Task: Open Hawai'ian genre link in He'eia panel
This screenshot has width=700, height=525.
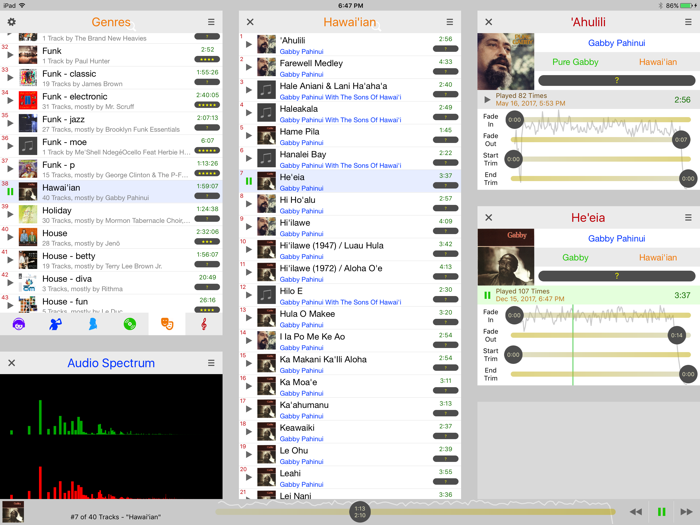Action: [x=658, y=258]
